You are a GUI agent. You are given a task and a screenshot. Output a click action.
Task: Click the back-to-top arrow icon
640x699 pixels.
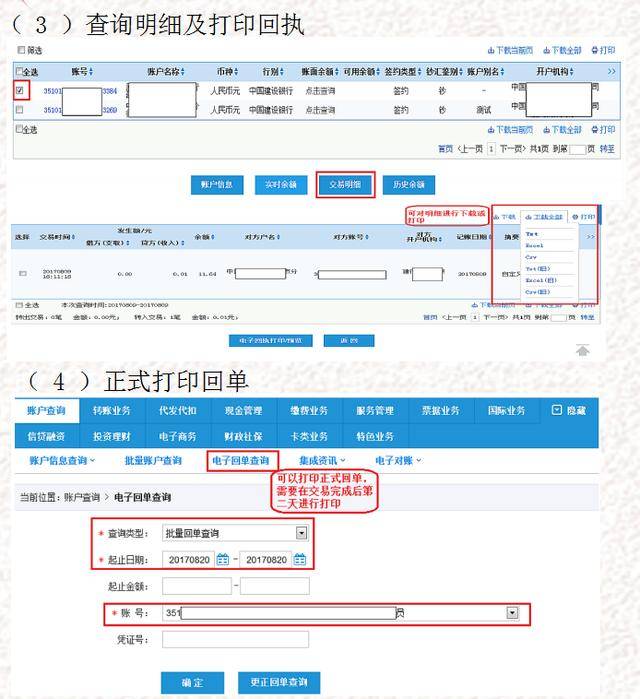(583, 350)
